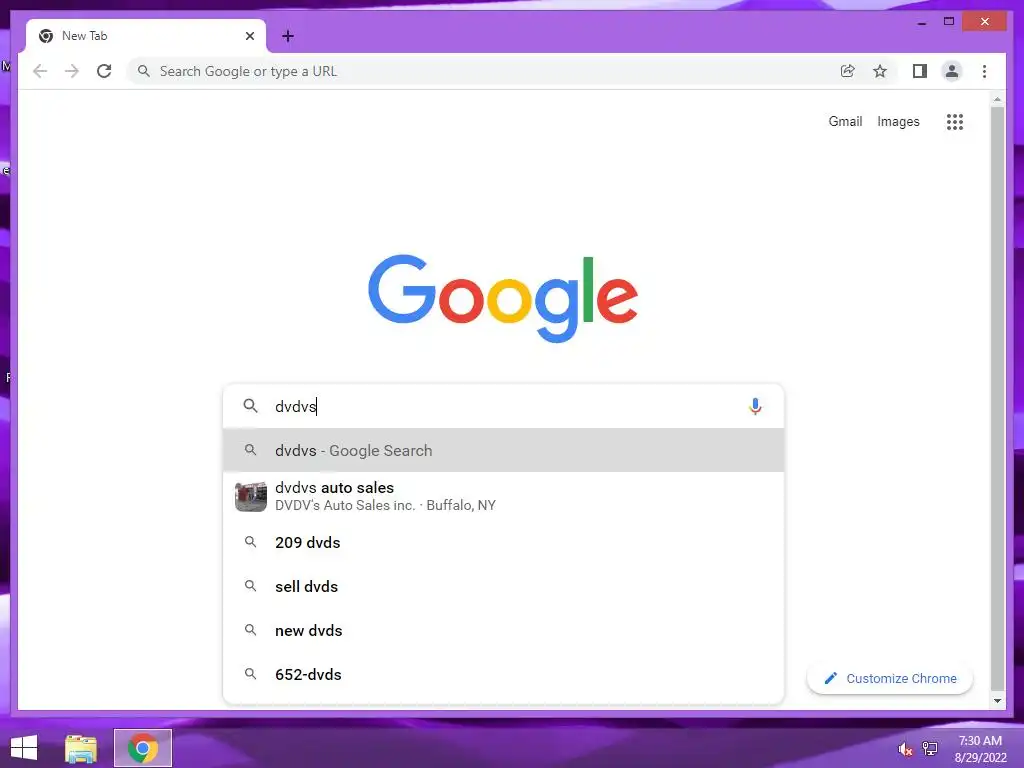Viewport: 1024px width, 768px height.
Task: Open a new tab with plus button
Action: (x=288, y=36)
